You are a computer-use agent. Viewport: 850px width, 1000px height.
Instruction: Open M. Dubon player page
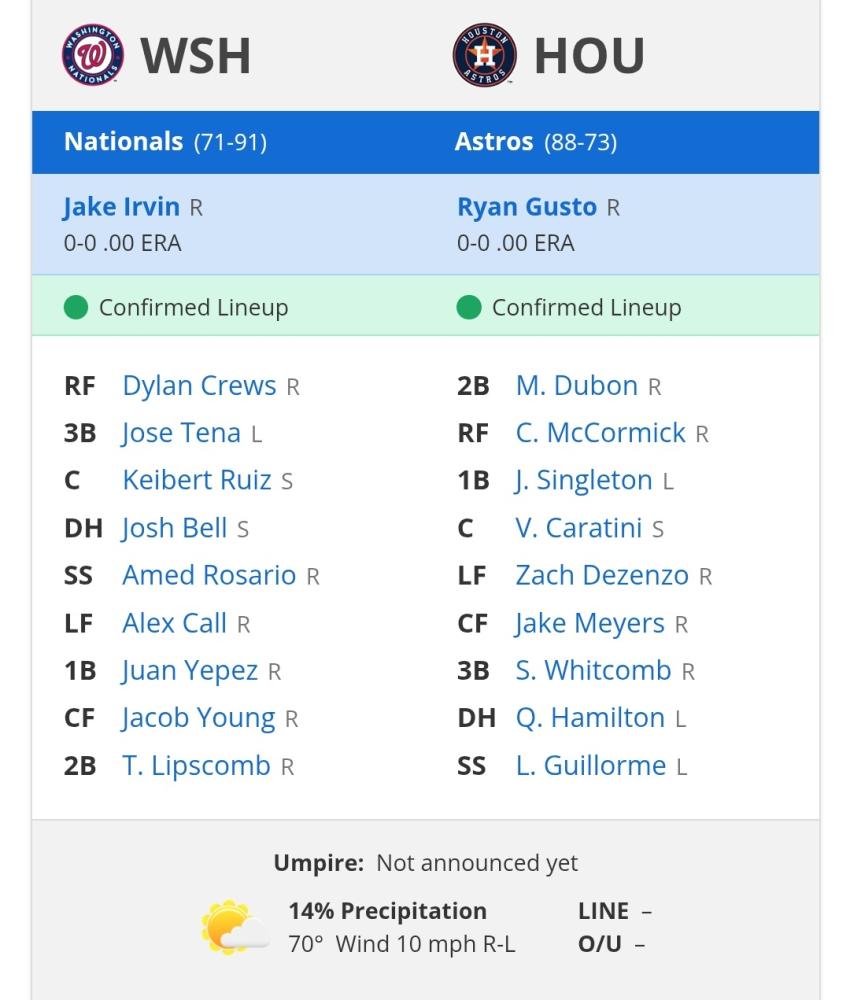pyautogui.click(x=576, y=386)
